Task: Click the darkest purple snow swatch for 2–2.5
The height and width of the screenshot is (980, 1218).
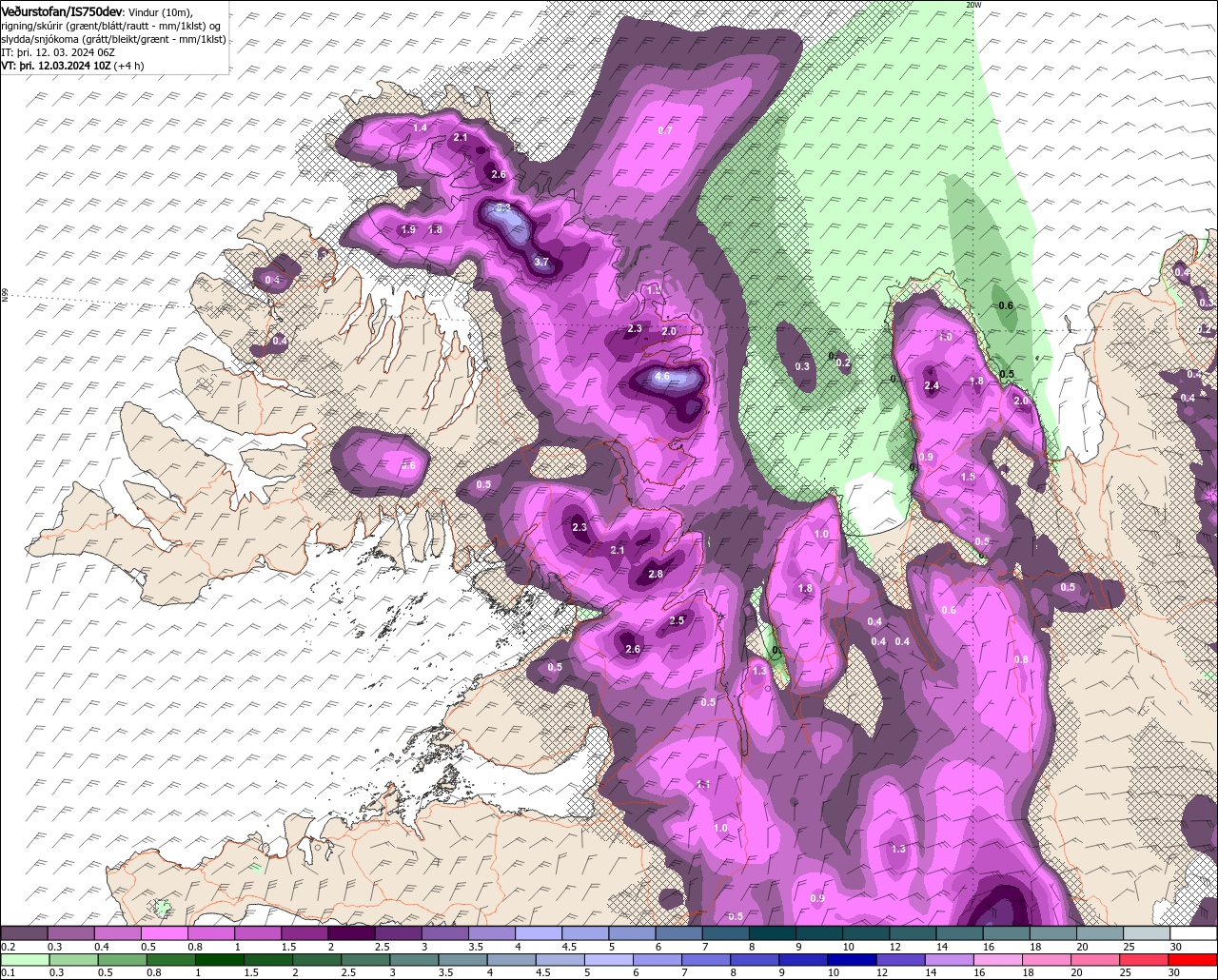Action: (352, 933)
